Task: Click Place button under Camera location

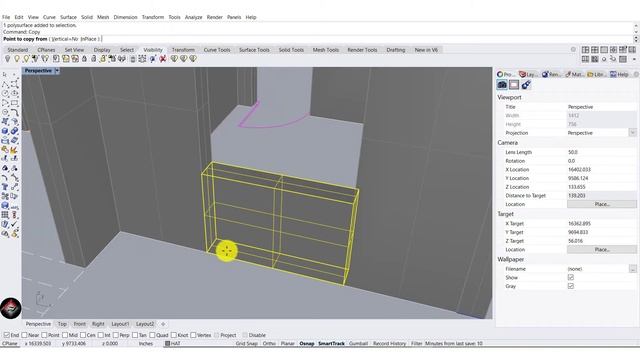Action: [602, 204]
